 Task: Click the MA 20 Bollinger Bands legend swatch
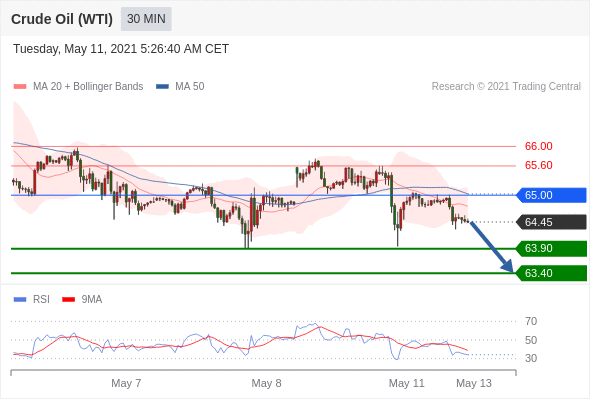pyautogui.click(x=20, y=87)
